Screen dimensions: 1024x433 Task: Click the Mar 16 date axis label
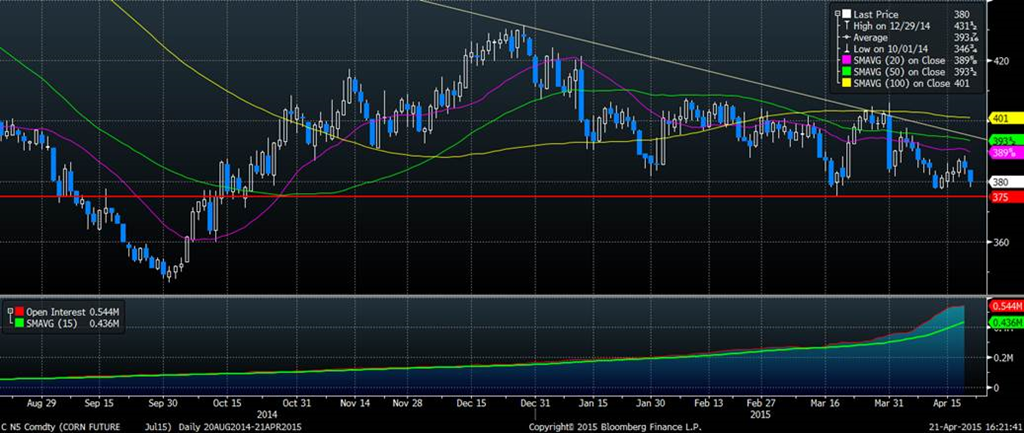pos(824,406)
